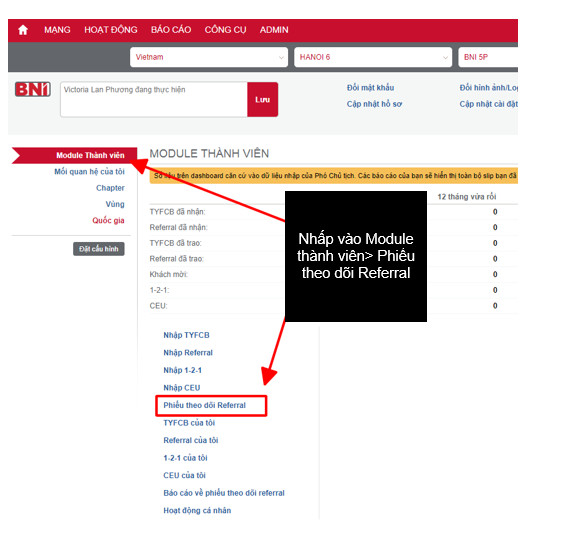Open the BÁO CÁO menu
The image size is (571, 534).
point(171,30)
